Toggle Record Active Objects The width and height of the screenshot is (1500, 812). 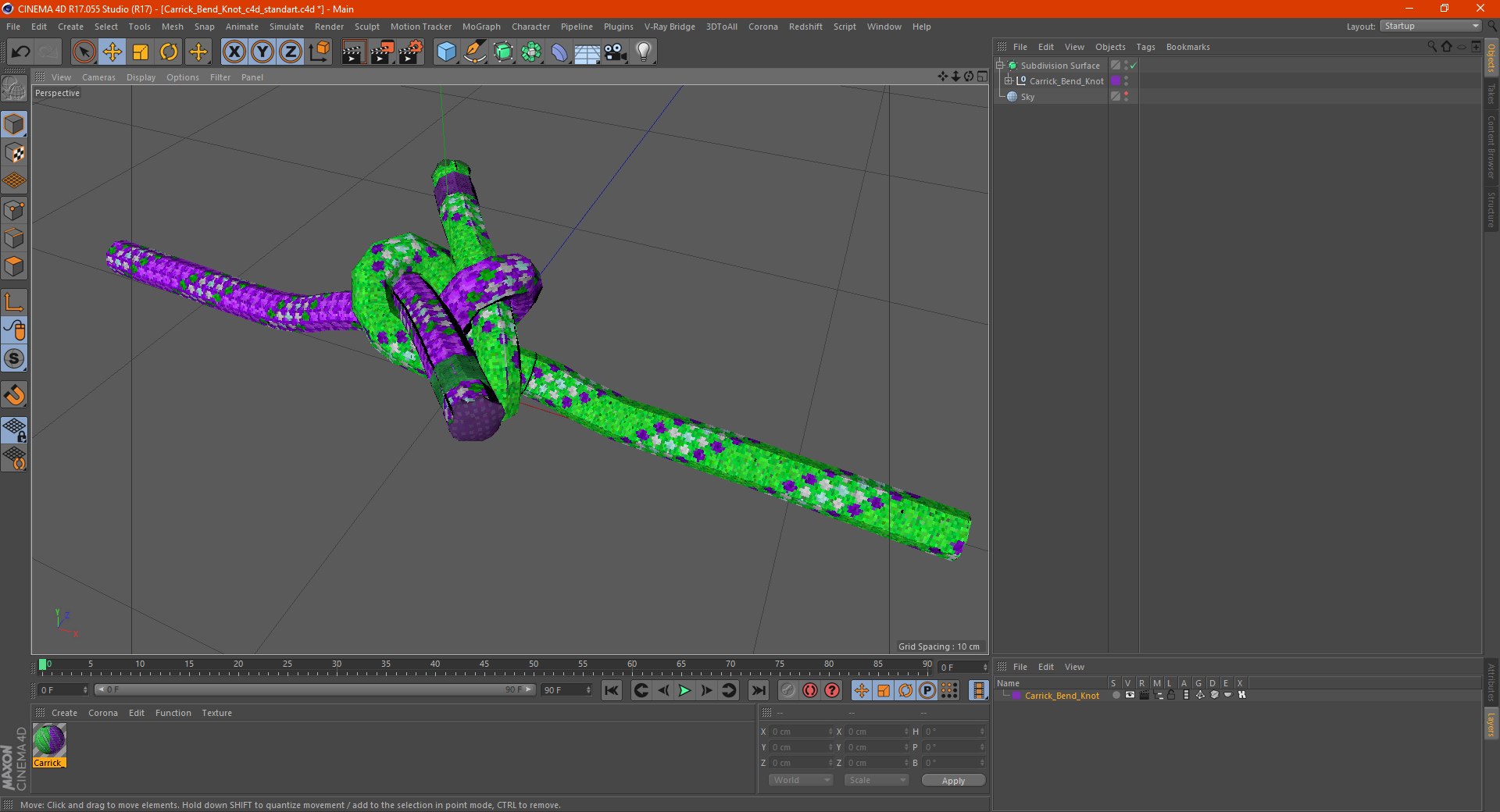(787, 690)
